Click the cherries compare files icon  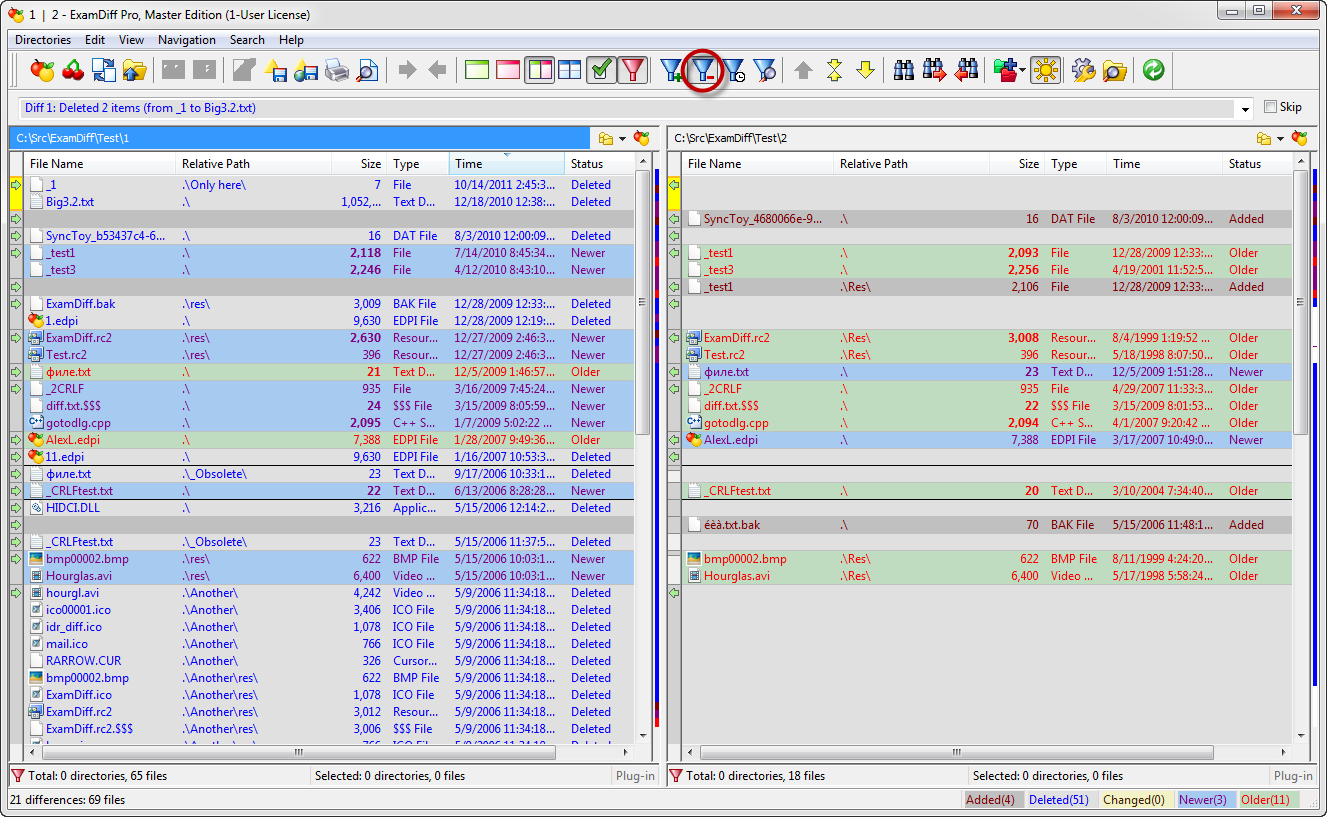[73, 70]
